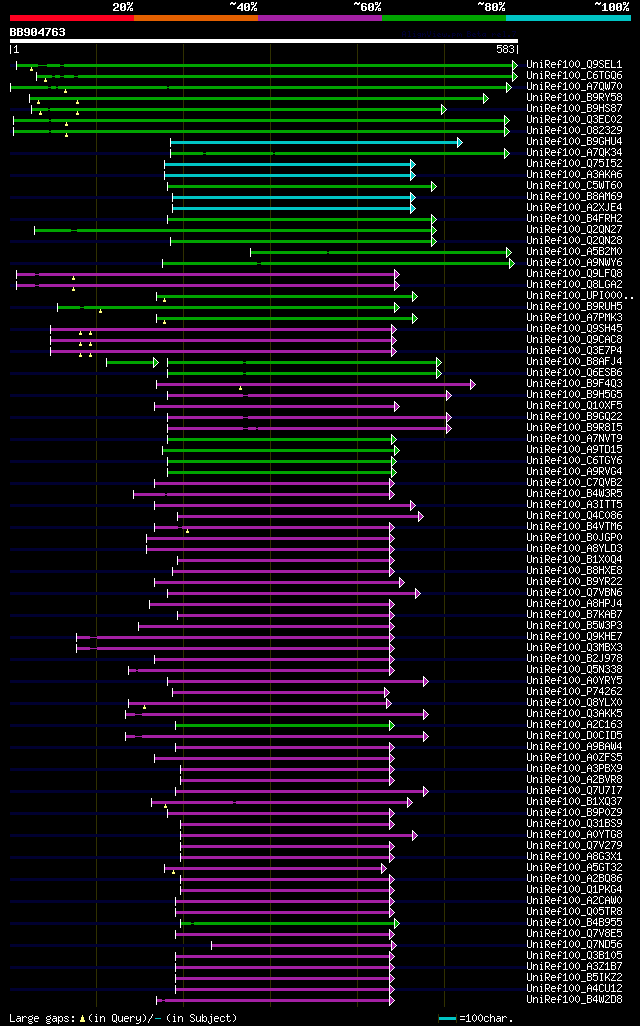The height and width of the screenshot is (1026, 640).
Task: Select label UniRef100_B9GHU4
Action: coord(574,141)
